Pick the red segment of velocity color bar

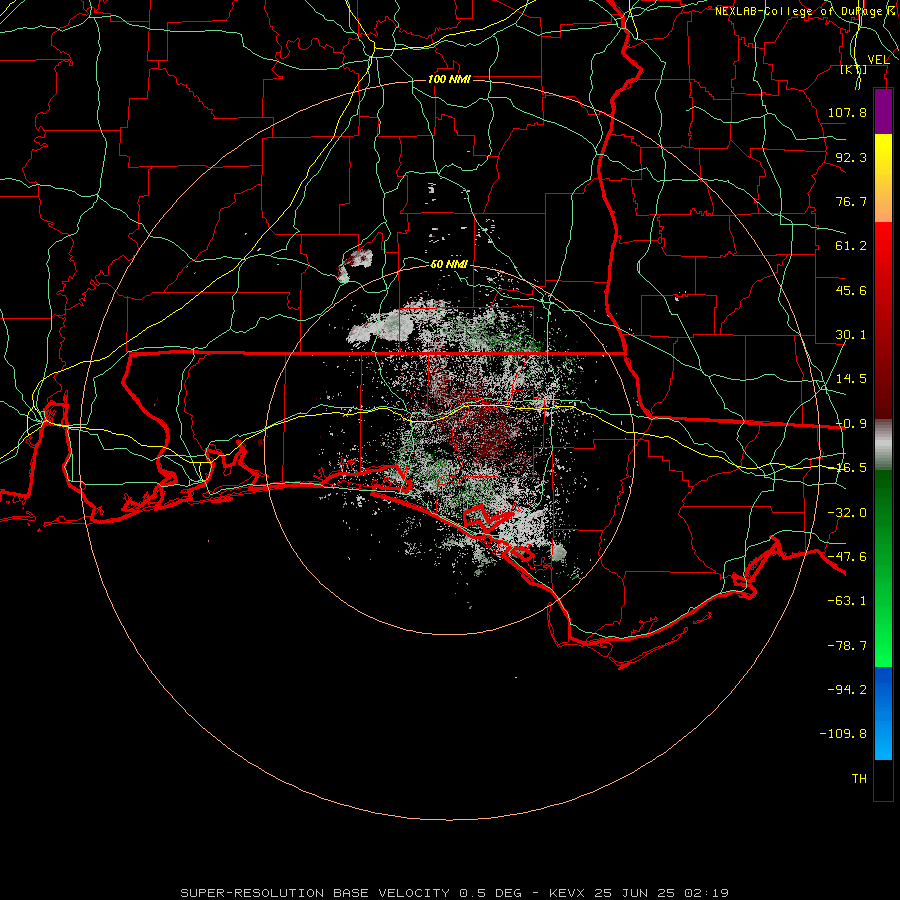(883, 320)
